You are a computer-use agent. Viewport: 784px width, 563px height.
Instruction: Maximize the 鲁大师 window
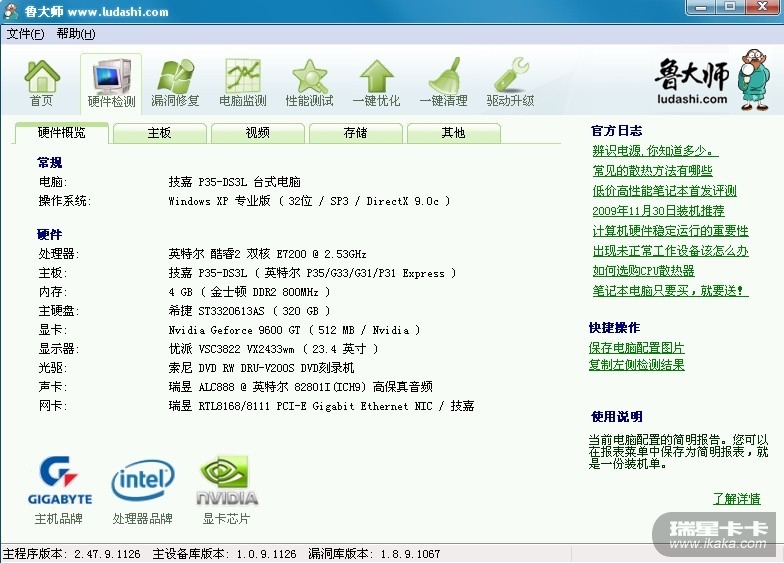(730, 7)
